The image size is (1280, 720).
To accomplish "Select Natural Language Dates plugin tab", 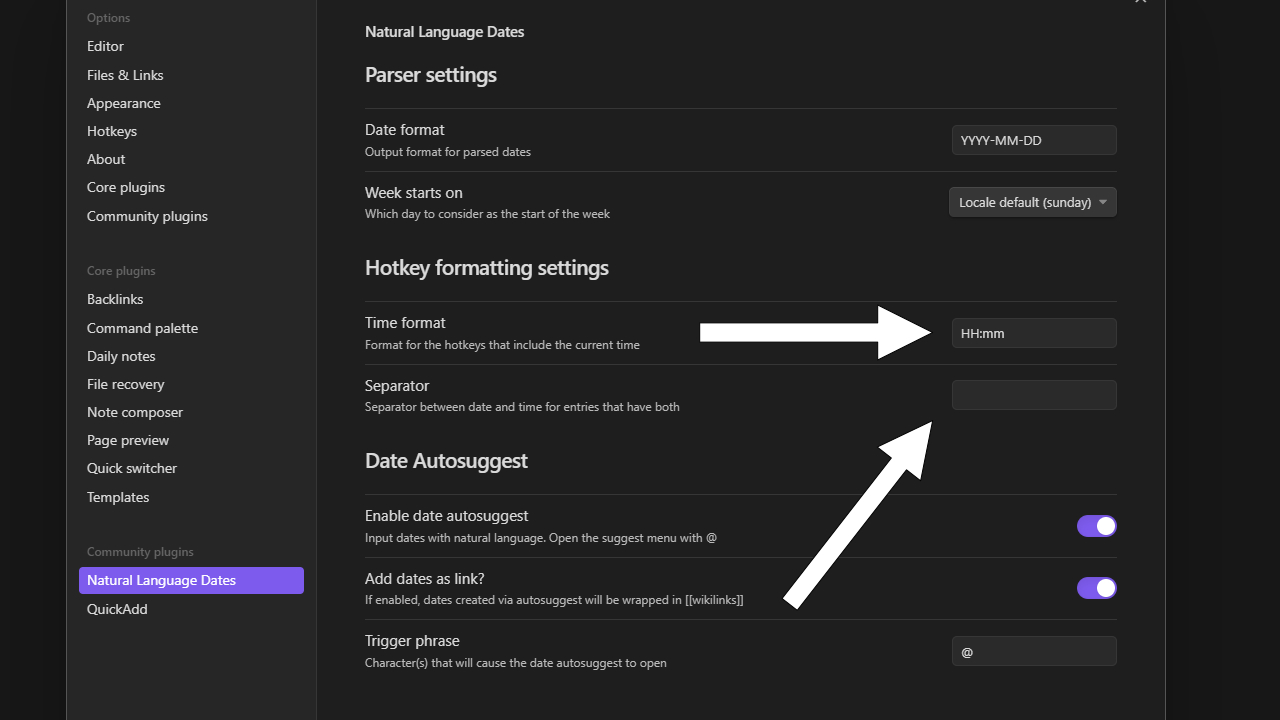I will pos(191,580).
